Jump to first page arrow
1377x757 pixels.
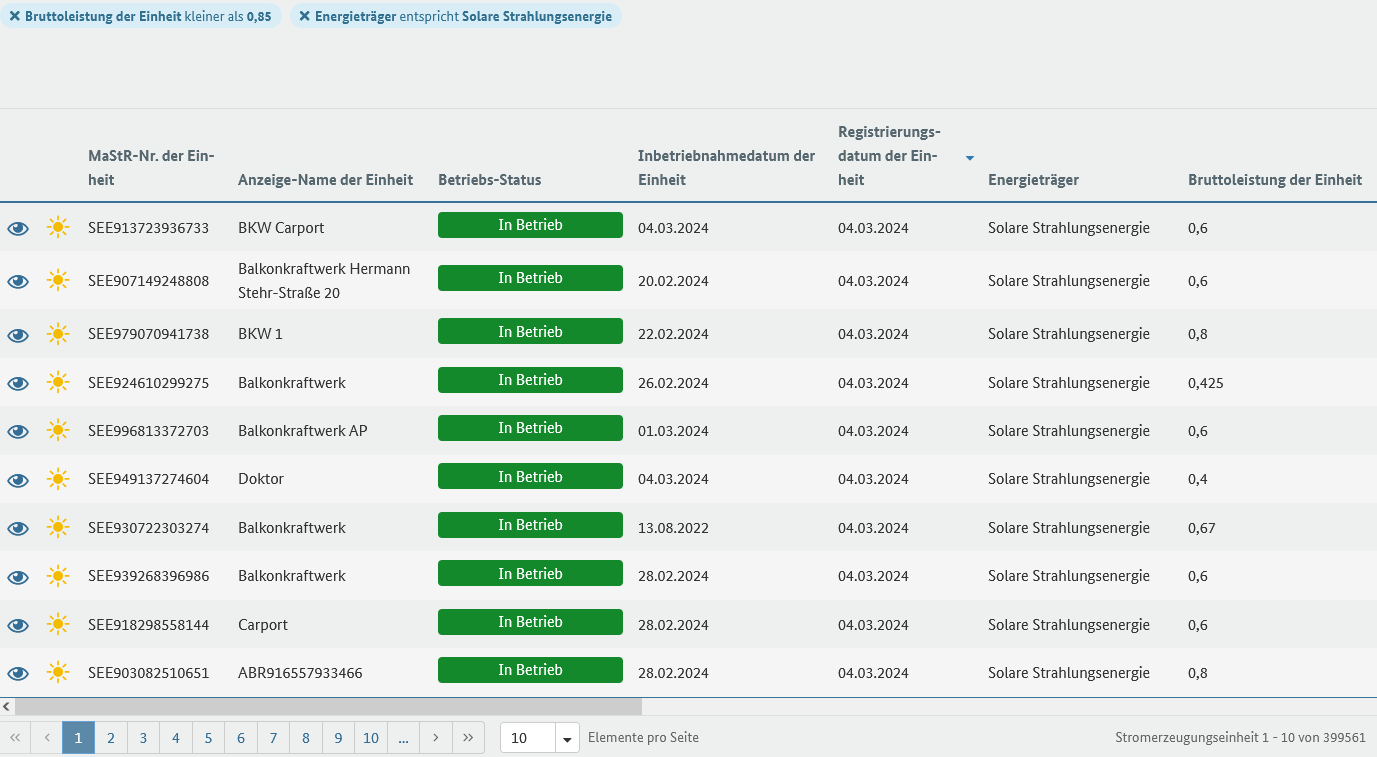15,738
